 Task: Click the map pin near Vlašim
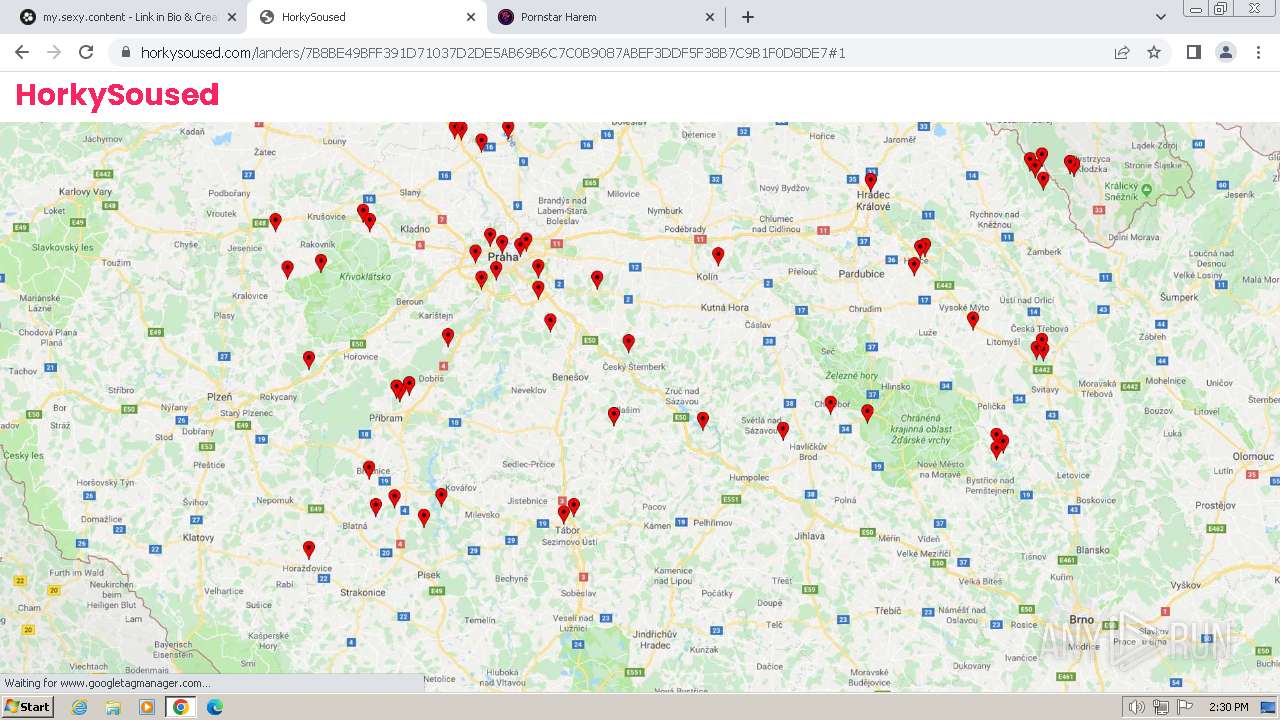614,417
